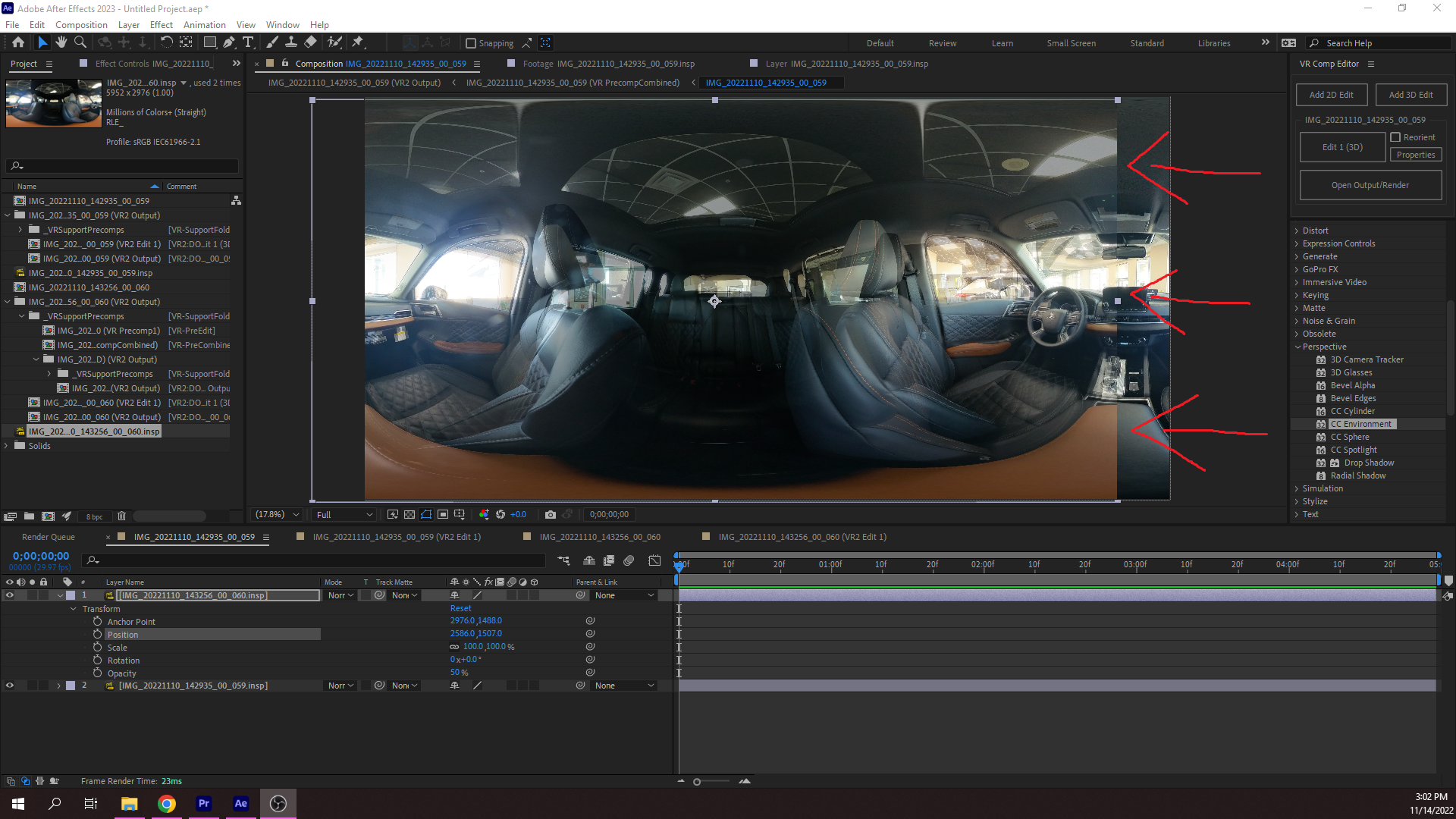Open the None parent dropdown for layer 1
Viewport: 1456px width, 819px height.
[623, 595]
